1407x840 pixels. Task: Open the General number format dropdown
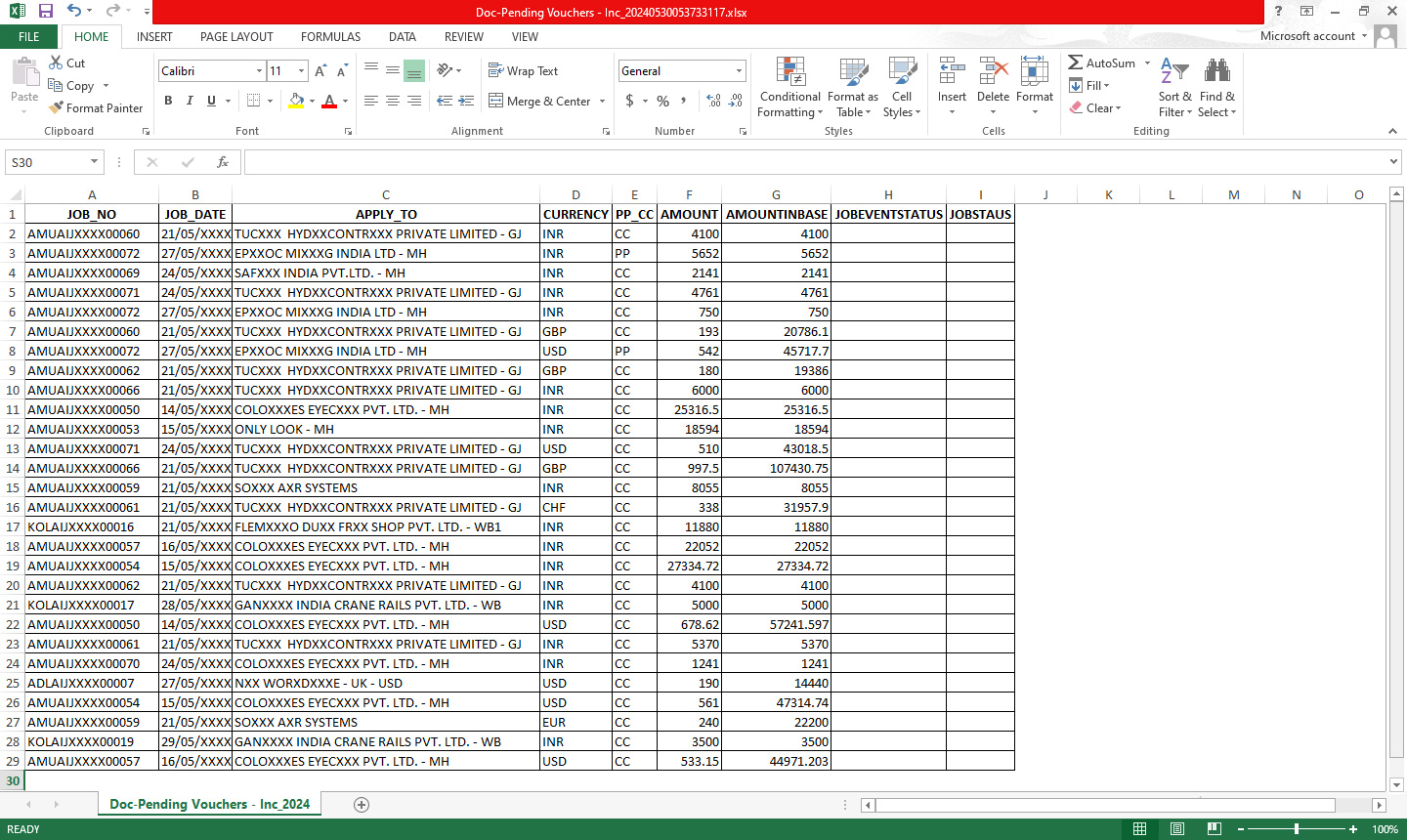pos(739,71)
